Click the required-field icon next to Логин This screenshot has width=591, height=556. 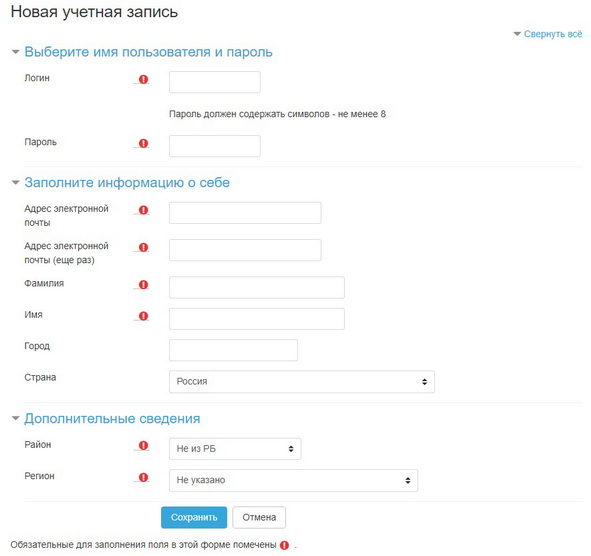point(143,79)
